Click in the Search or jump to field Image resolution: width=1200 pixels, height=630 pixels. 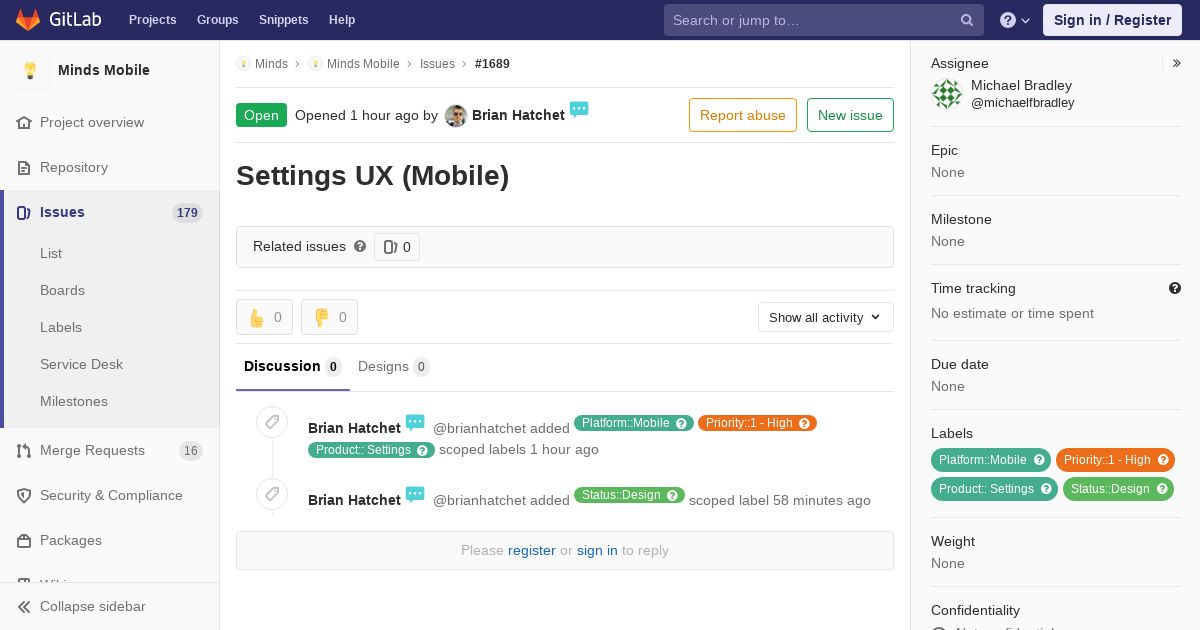(x=824, y=20)
